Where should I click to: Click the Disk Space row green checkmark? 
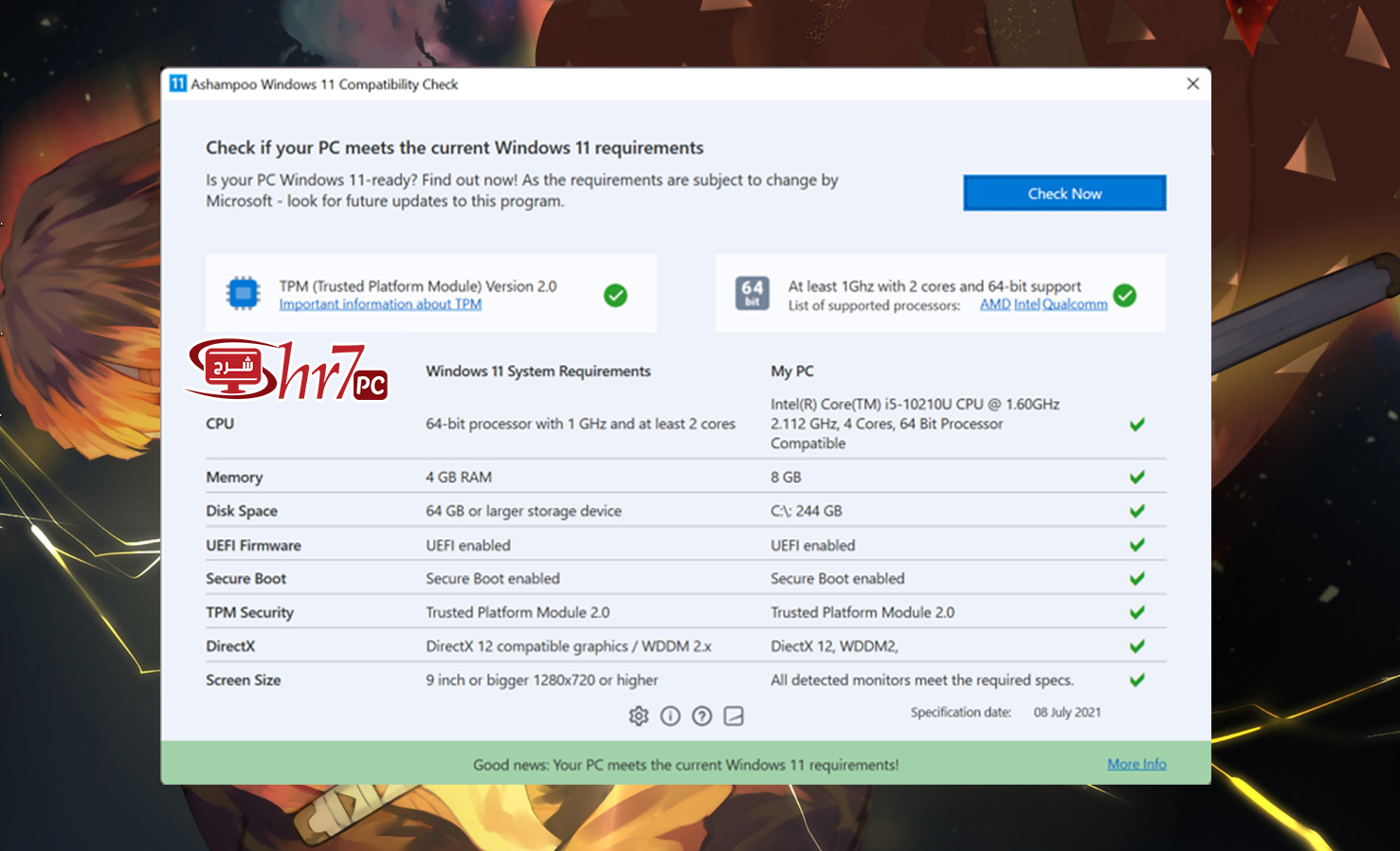pyautogui.click(x=1137, y=511)
